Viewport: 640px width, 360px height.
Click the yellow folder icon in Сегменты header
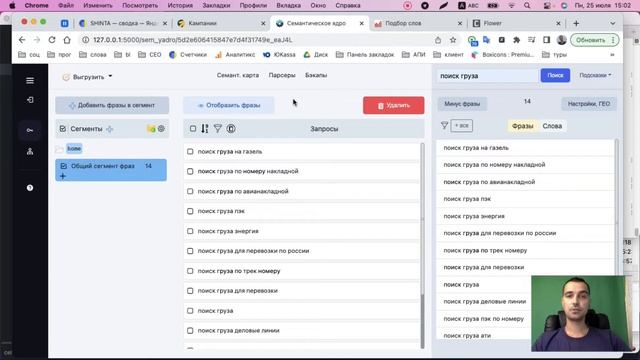click(x=151, y=129)
